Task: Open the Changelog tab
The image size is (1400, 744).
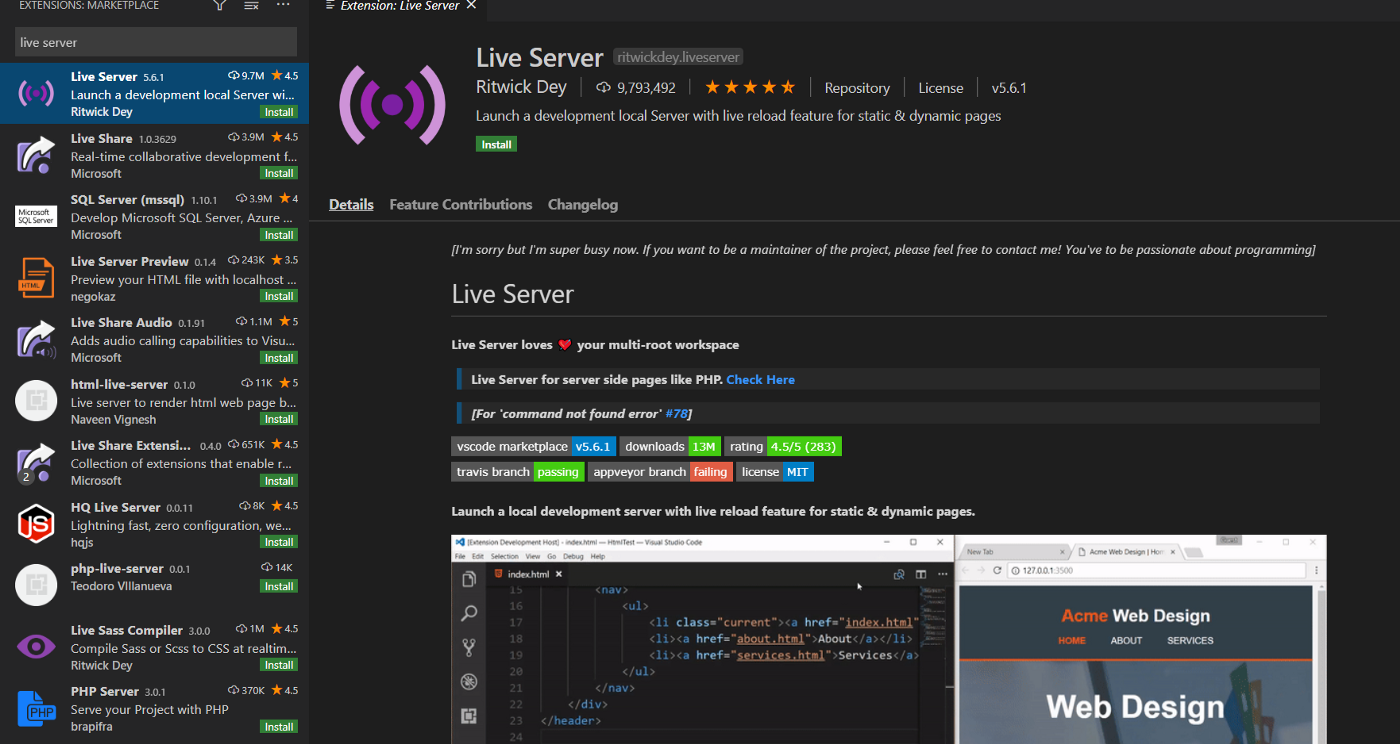Action: pyautogui.click(x=583, y=204)
